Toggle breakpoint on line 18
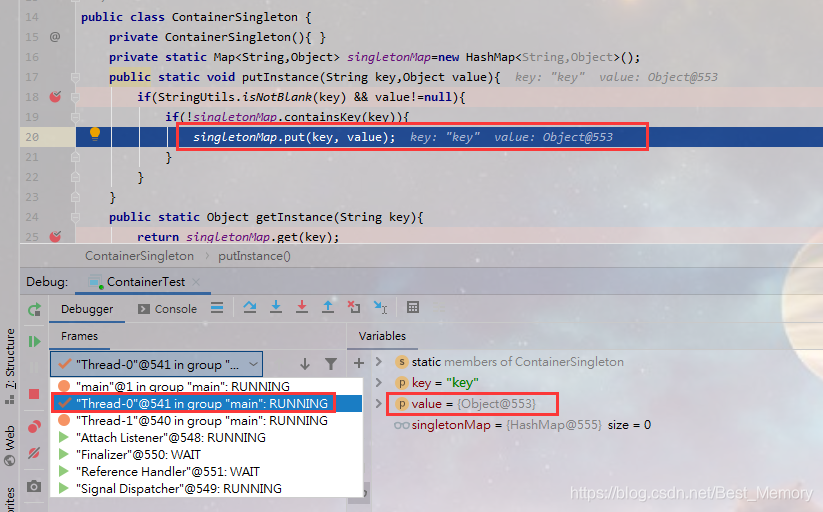This screenshot has height=512, width=823. (x=55, y=97)
